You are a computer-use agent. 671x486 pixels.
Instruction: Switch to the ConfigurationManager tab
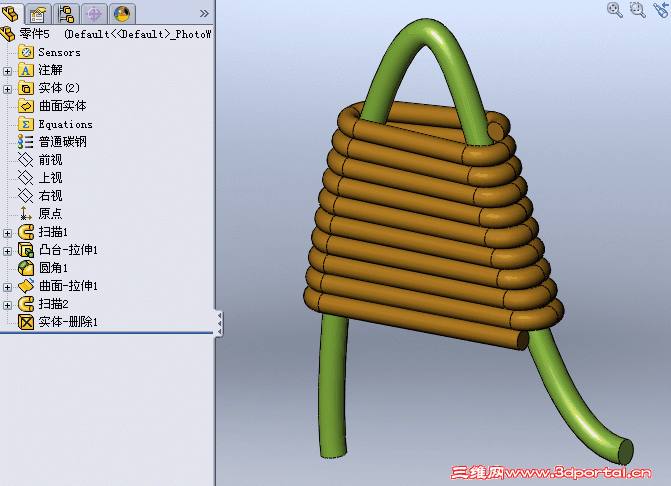tap(66, 14)
